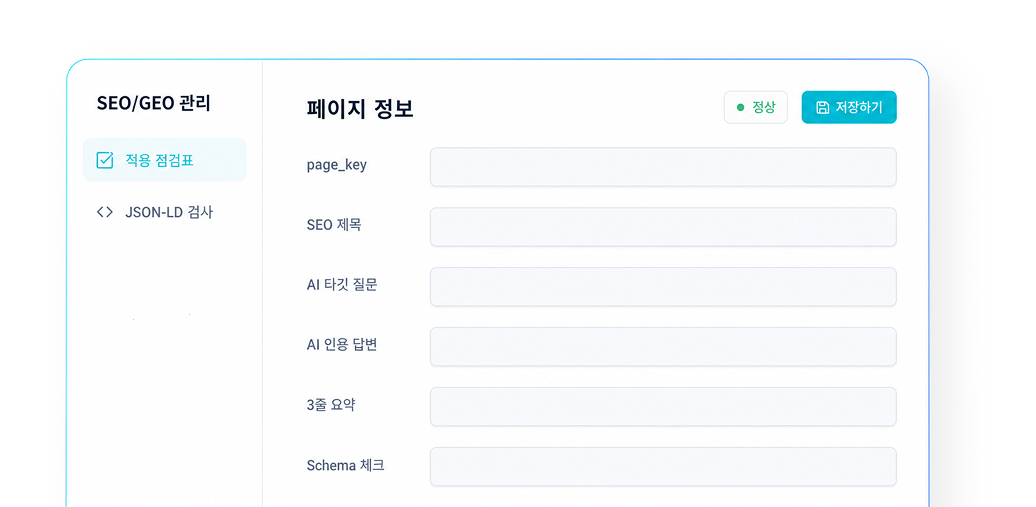Click the 정상 status badge
Viewport: 1036px width, 507px height.
(756, 107)
